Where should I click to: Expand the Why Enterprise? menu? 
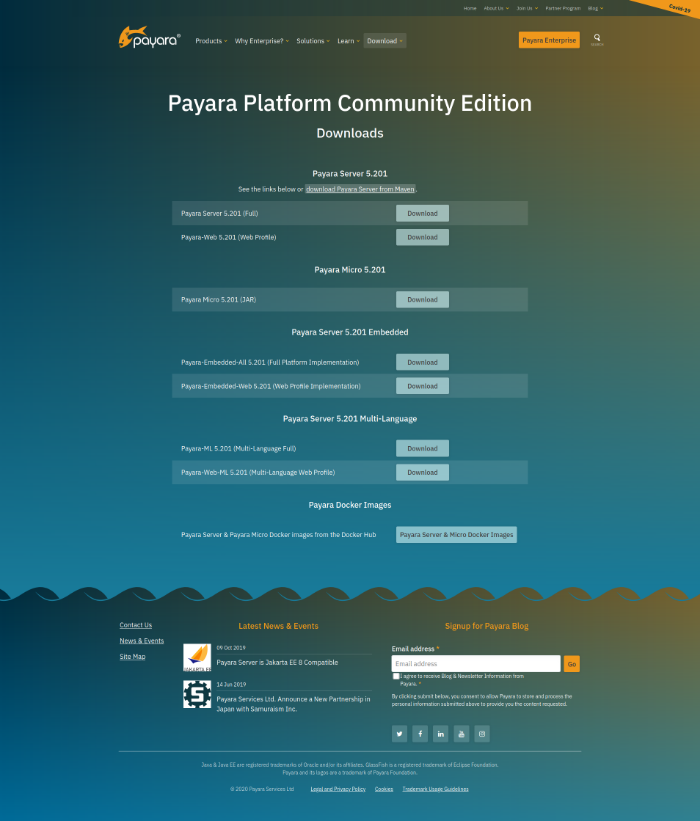(261, 41)
